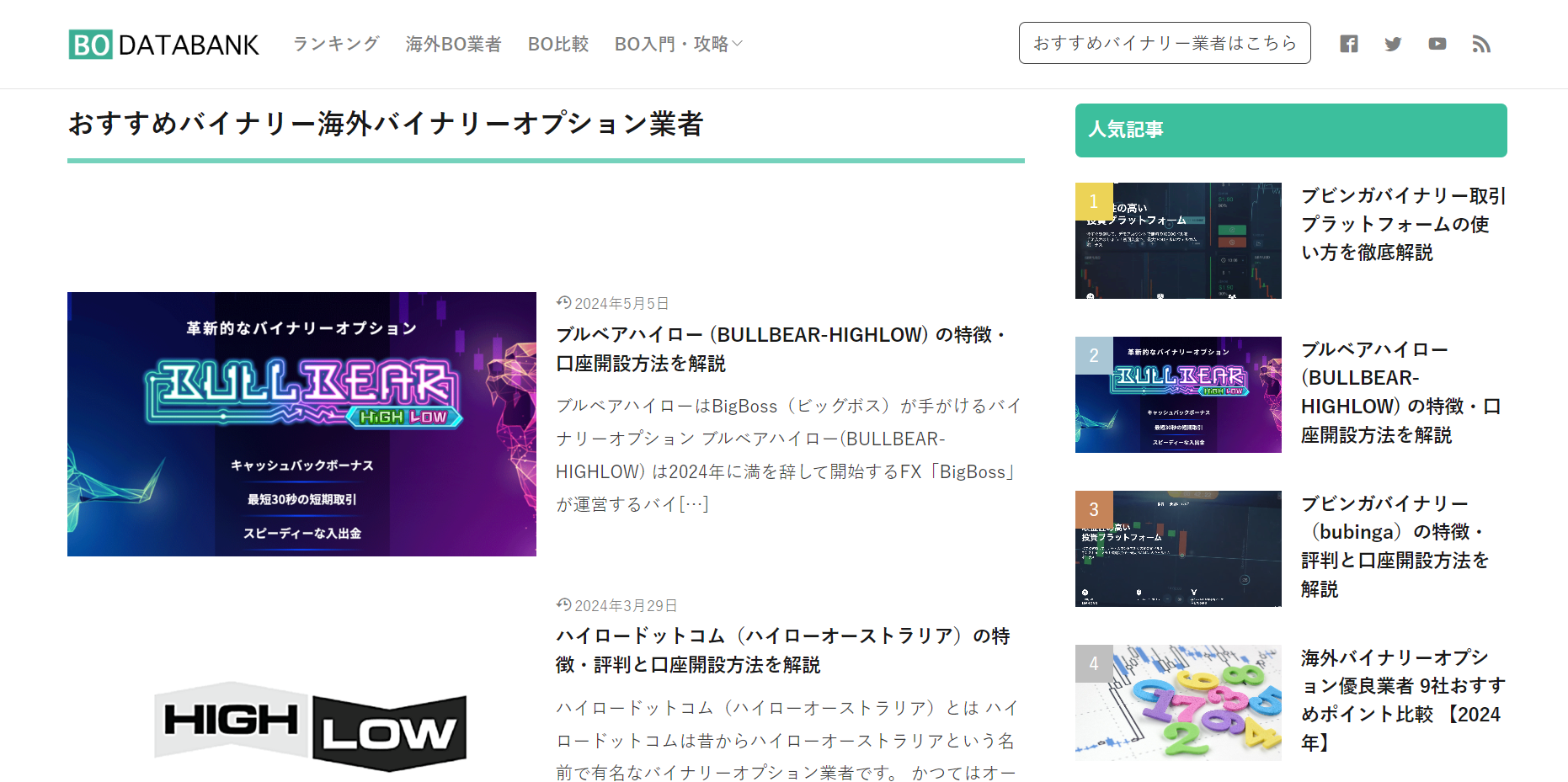The height and width of the screenshot is (782, 1568).
Task: Click the おすすめバイナリー業者はこちら button
Action: click(x=1164, y=43)
